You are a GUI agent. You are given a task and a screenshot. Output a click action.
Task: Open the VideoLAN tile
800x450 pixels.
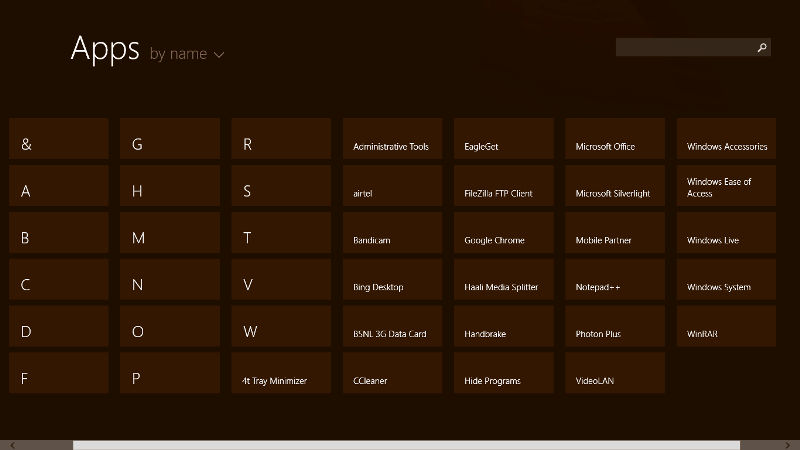[x=615, y=373]
